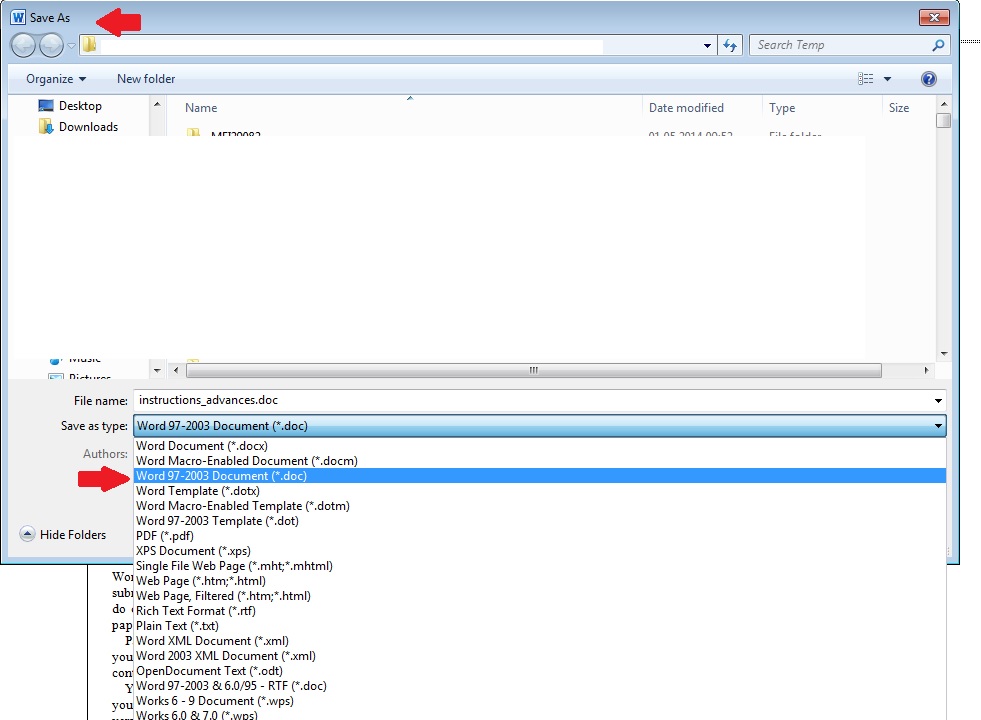This screenshot has height=720, width=981.
Task: Close the Save As dialog
Action: tap(934, 18)
